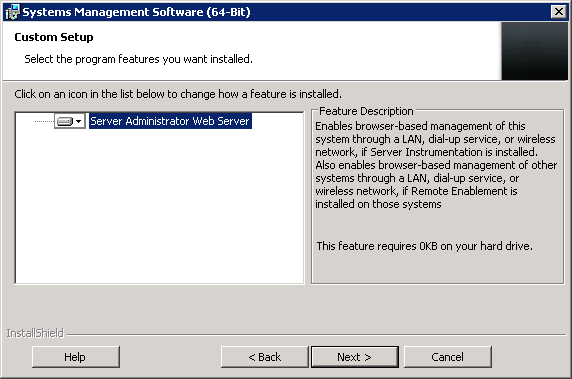Click the Custom Setup heading
572x379 pixels.
click(x=54, y=37)
